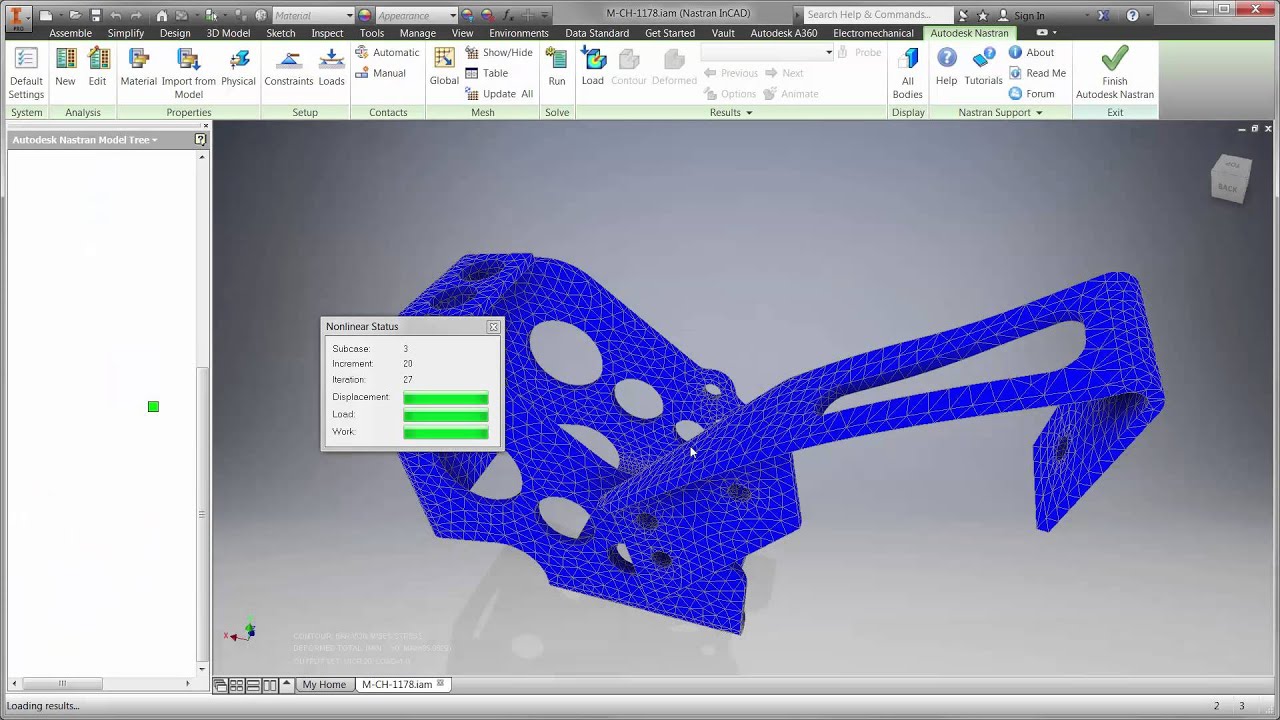Click About in Nastran Support
This screenshot has width=1280, height=720.
(1031, 52)
